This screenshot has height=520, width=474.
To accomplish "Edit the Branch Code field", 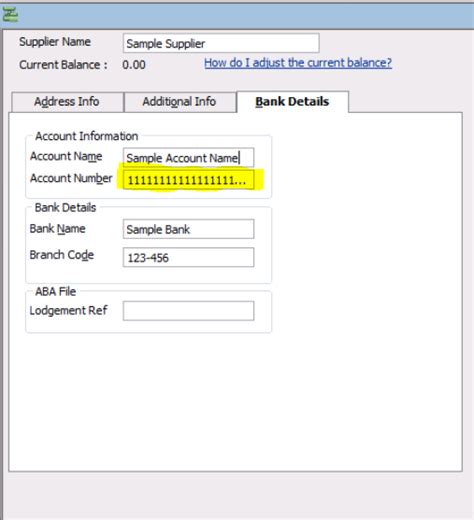I will (188, 257).
